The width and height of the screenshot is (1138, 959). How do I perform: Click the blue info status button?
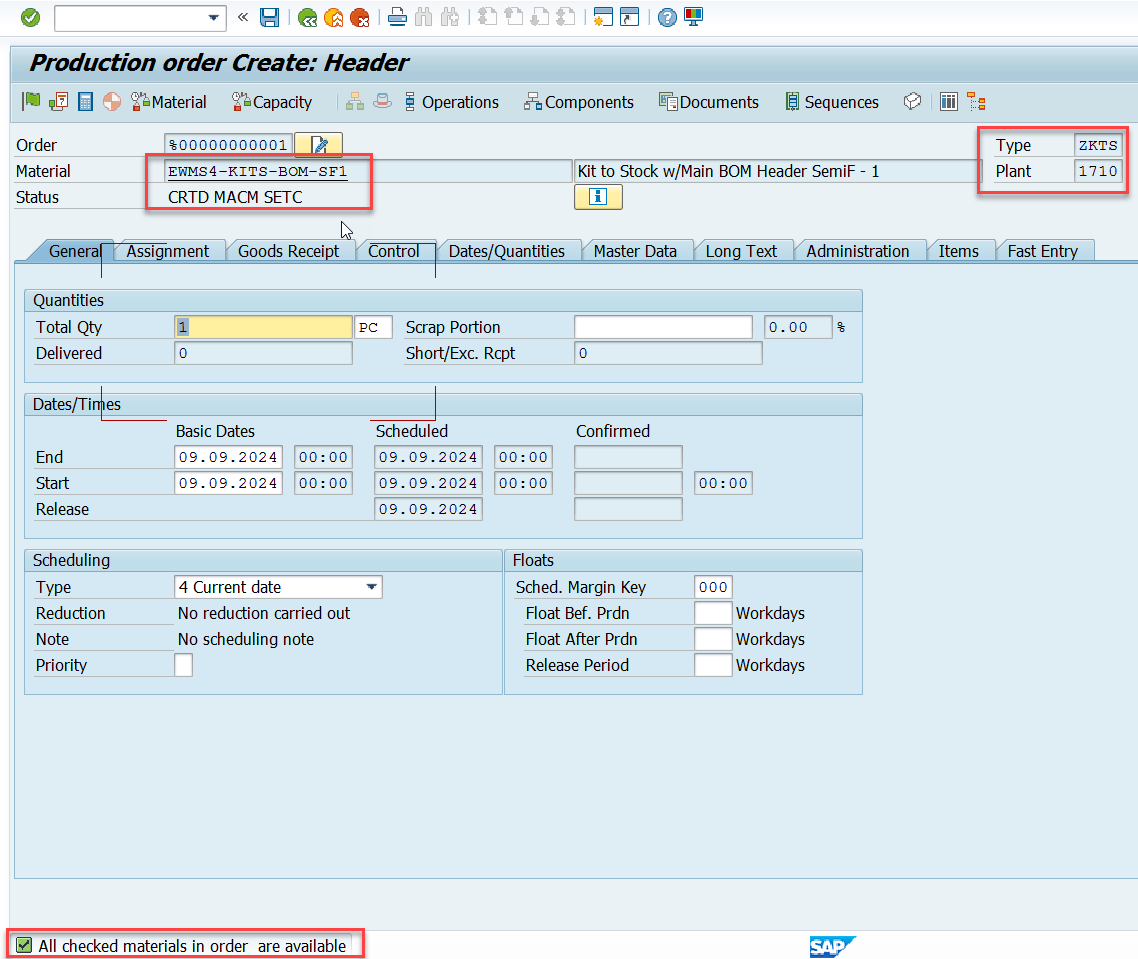coord(598,197)
